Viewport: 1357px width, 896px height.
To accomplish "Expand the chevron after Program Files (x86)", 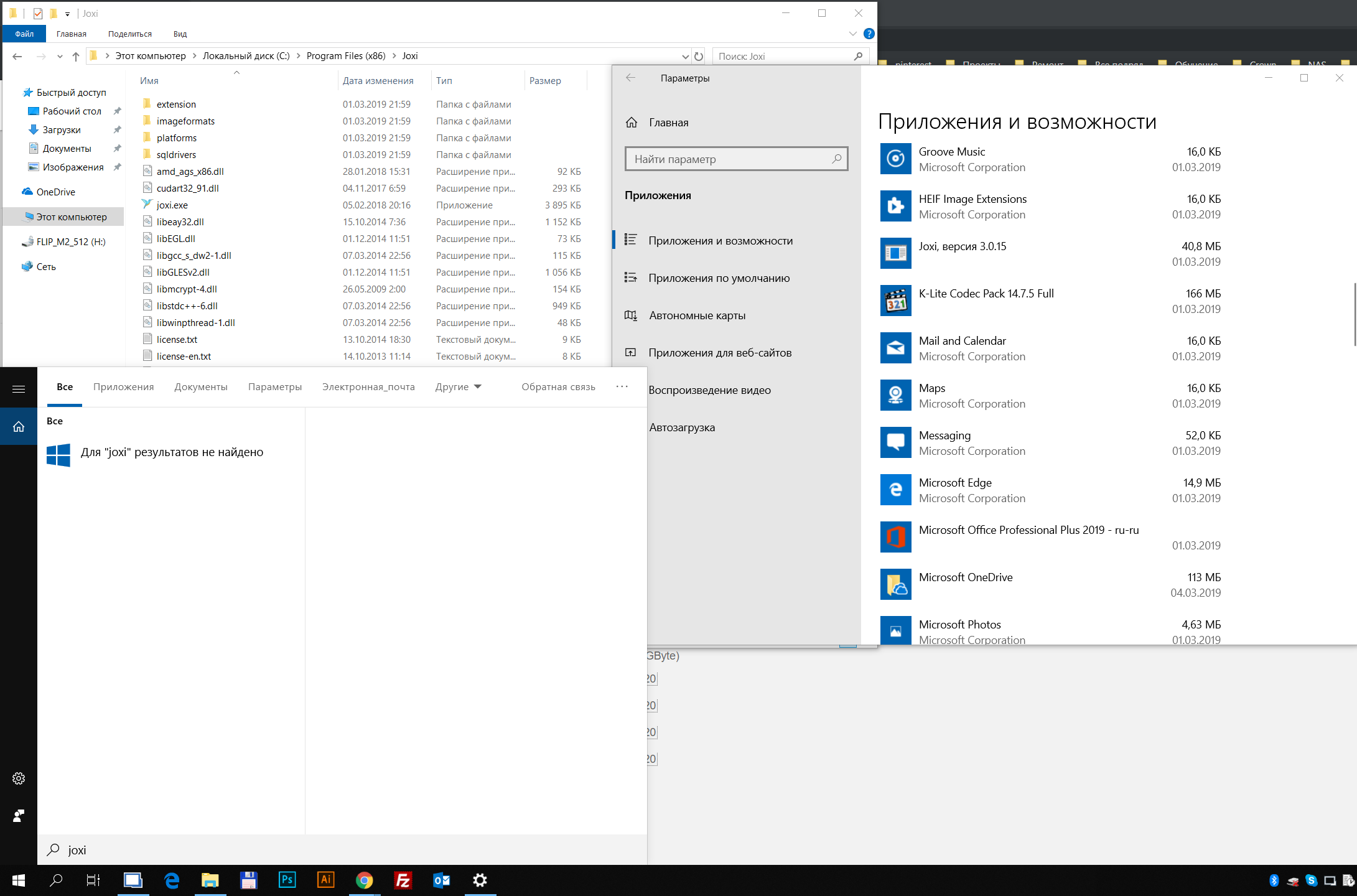I will (x=394, y=56).
